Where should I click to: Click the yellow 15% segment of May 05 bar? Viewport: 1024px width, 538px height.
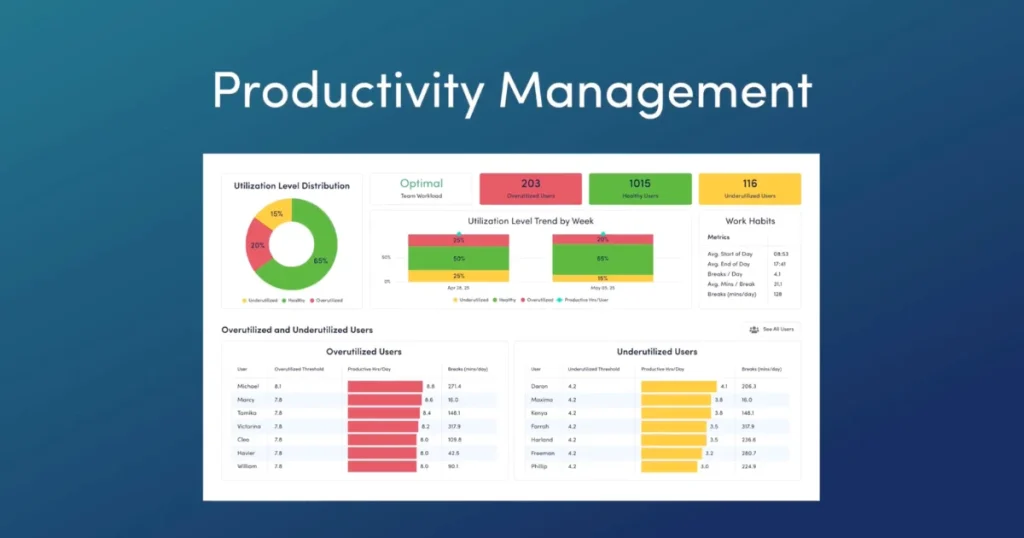[x=603, y=278]
